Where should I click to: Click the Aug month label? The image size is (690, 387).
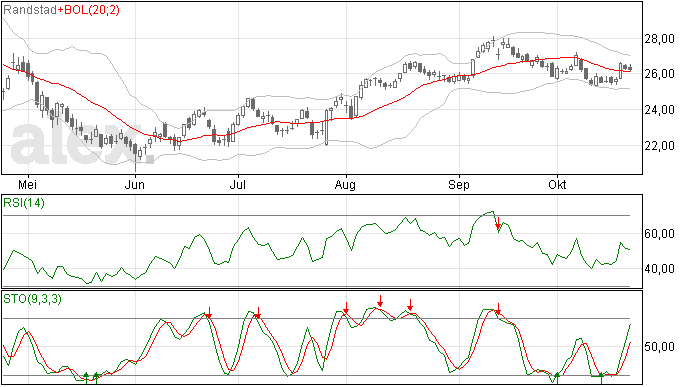[x=345, y=184]
